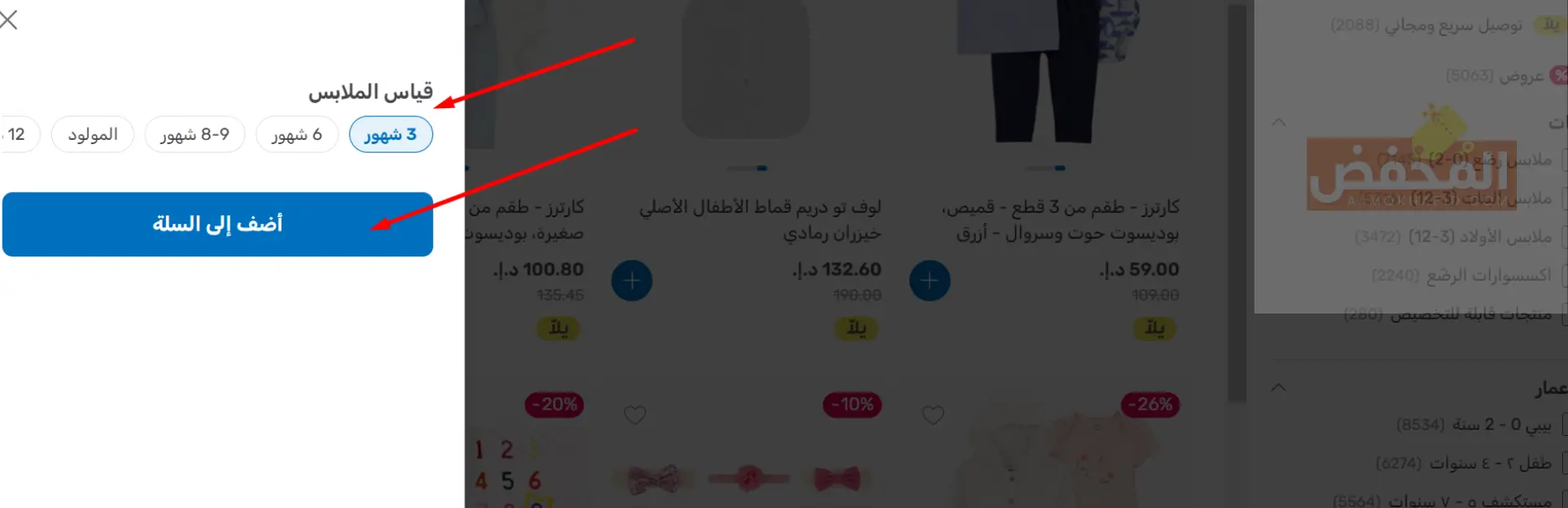Click the -20% discount badge
This screenshot has height=508, width=1568.
555,405
